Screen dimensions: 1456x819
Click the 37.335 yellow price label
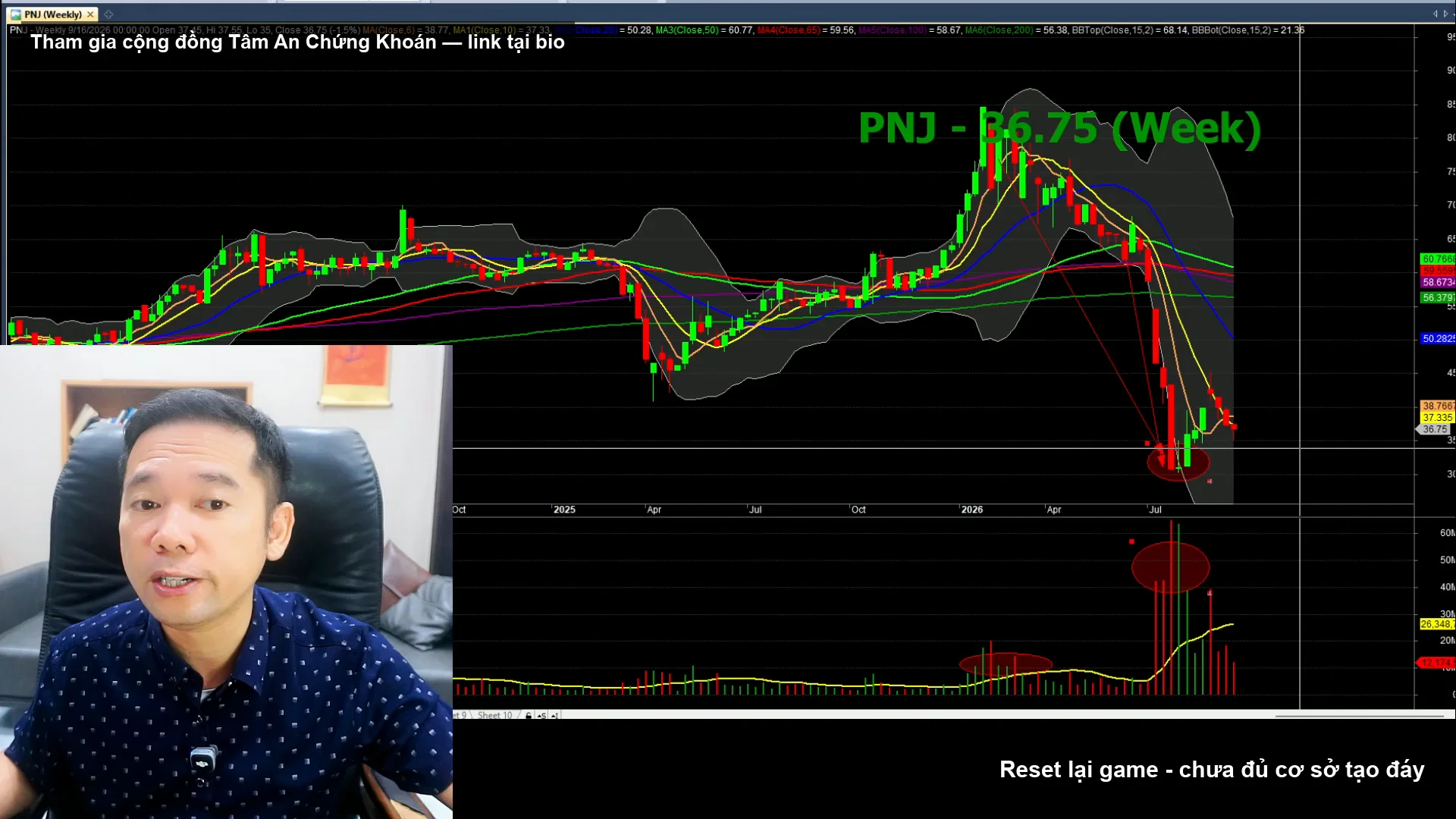coord(1437,418)
